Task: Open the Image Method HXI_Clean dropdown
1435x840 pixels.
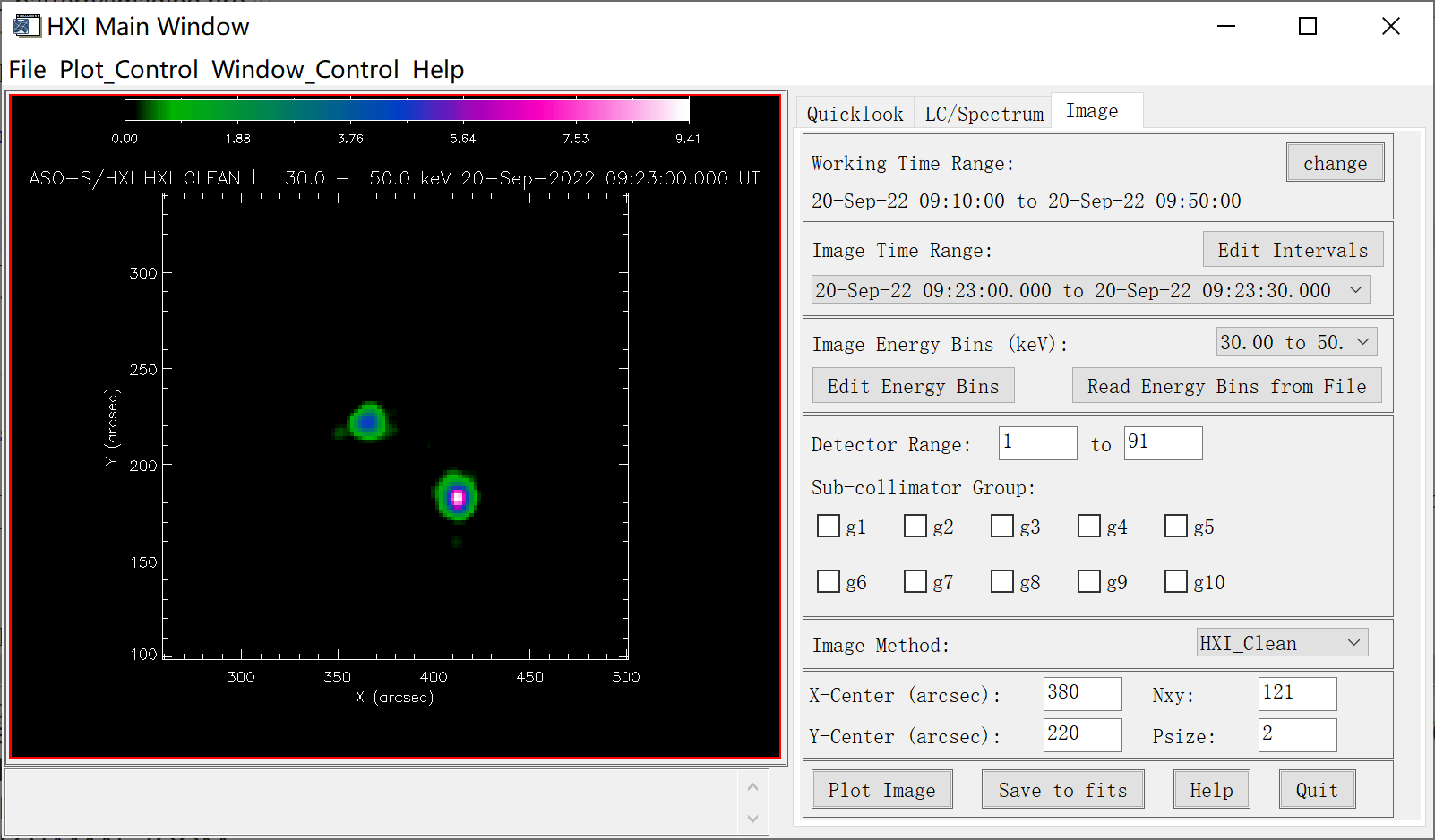Action: point(1353,643)
